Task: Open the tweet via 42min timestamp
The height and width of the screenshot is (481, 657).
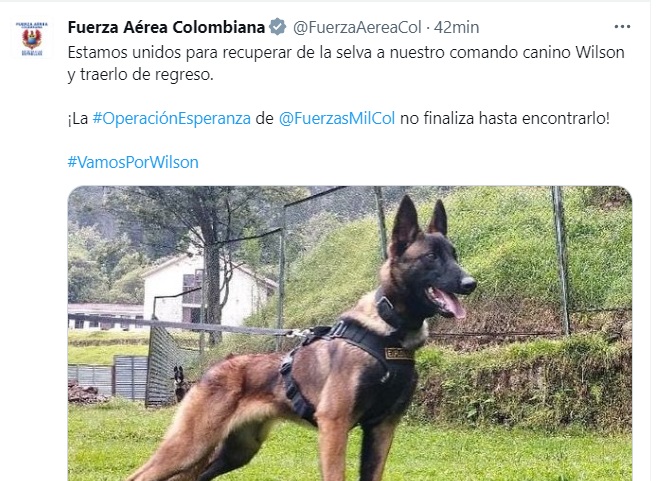Action: click(456, 27)
